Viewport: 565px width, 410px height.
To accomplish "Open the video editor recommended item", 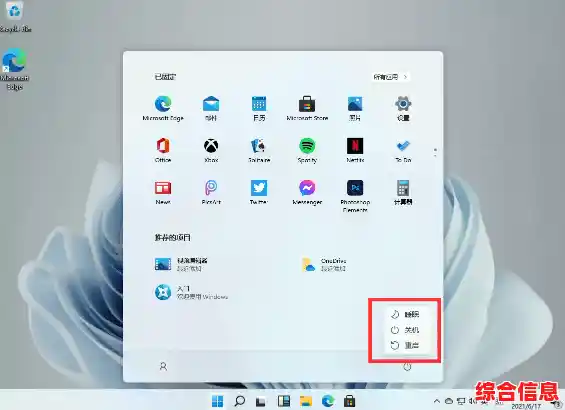I will pos(181,264).
